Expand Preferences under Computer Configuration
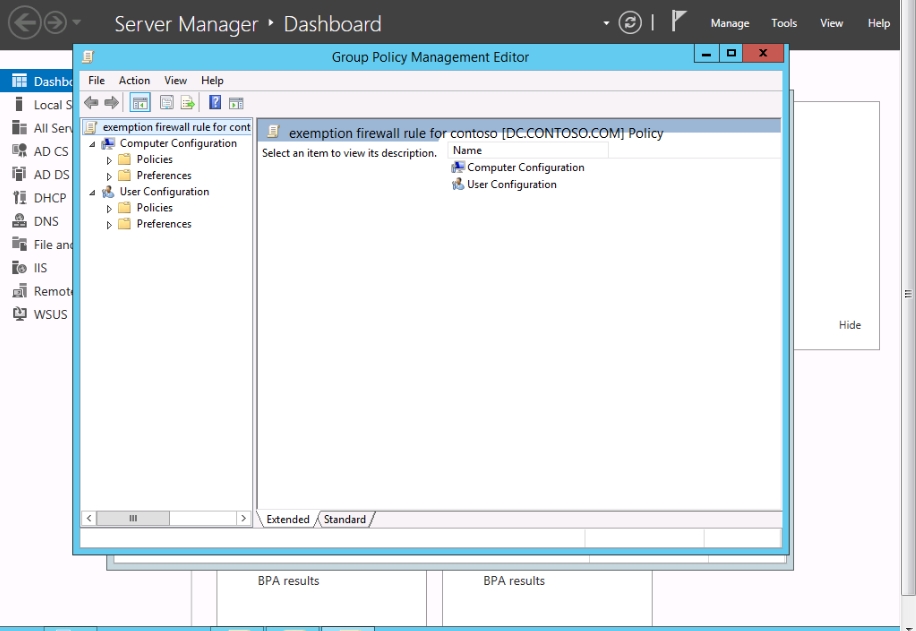Screen dimensions: 916x631 [x=109, y=176]
